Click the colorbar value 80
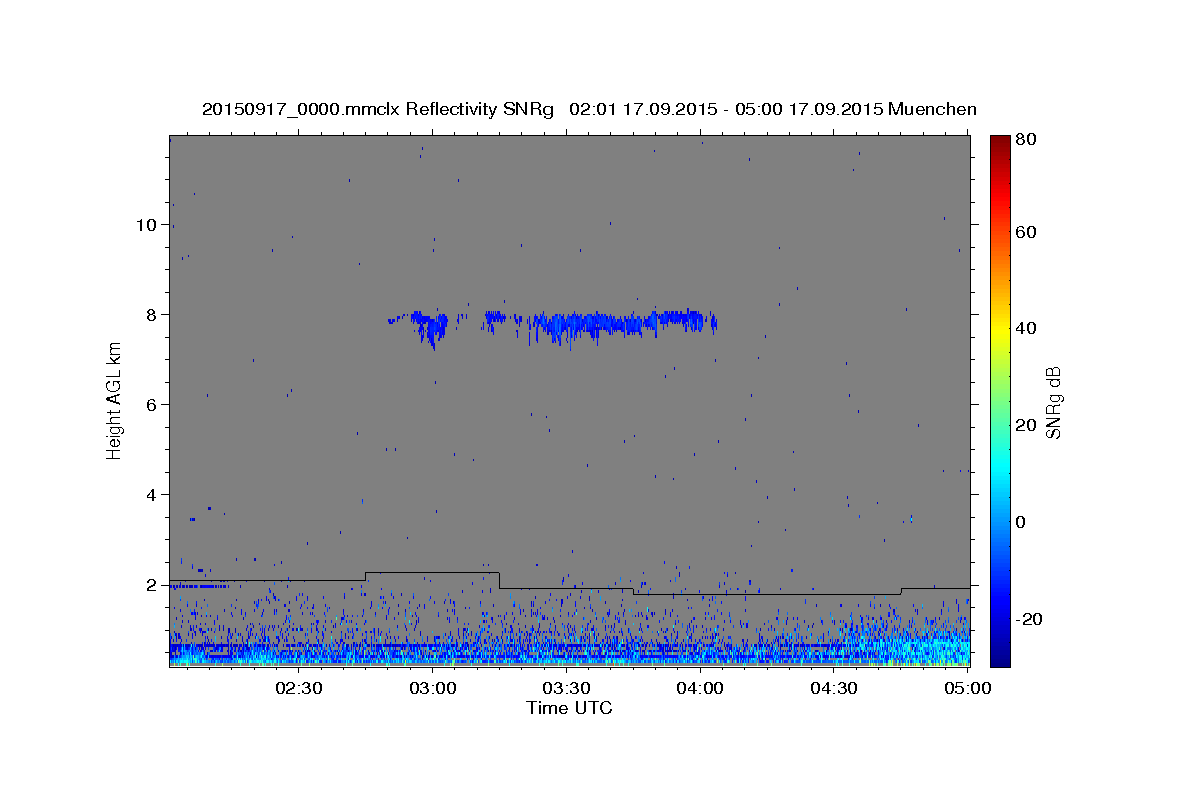The image size is (1200, 800). [x=1028, y=141]
